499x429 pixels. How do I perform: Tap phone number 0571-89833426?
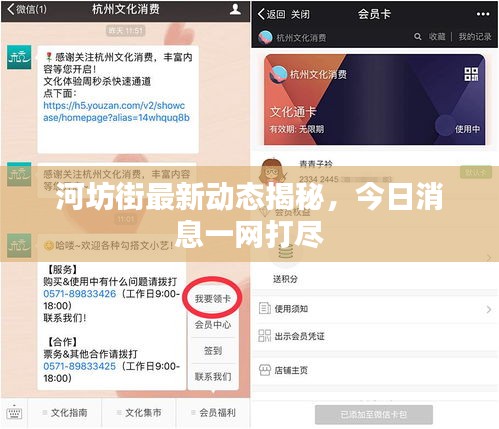tap(80, 294)
